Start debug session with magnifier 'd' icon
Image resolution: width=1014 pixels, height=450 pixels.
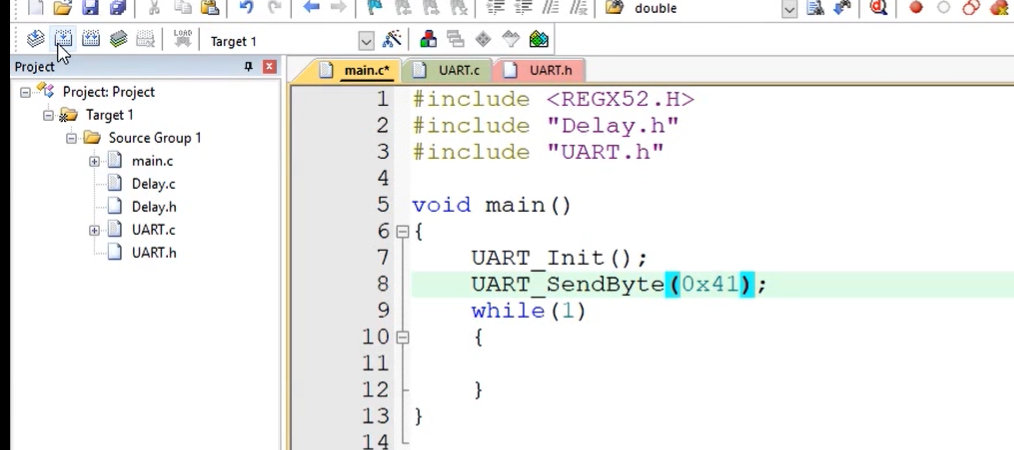pos(879,7)
